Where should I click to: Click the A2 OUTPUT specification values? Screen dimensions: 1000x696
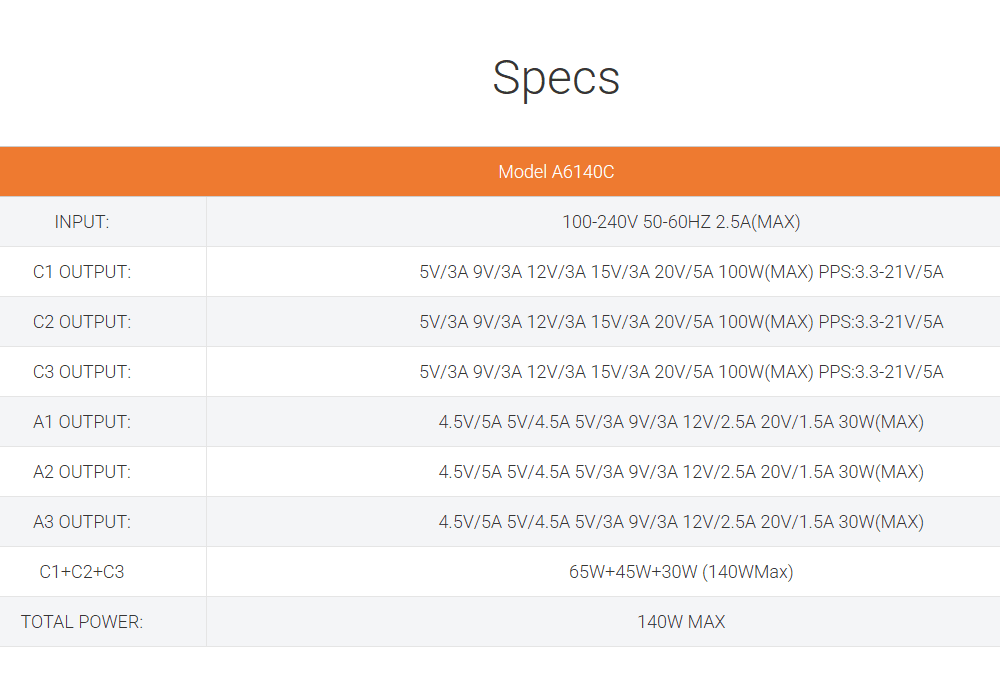point(681,472)
